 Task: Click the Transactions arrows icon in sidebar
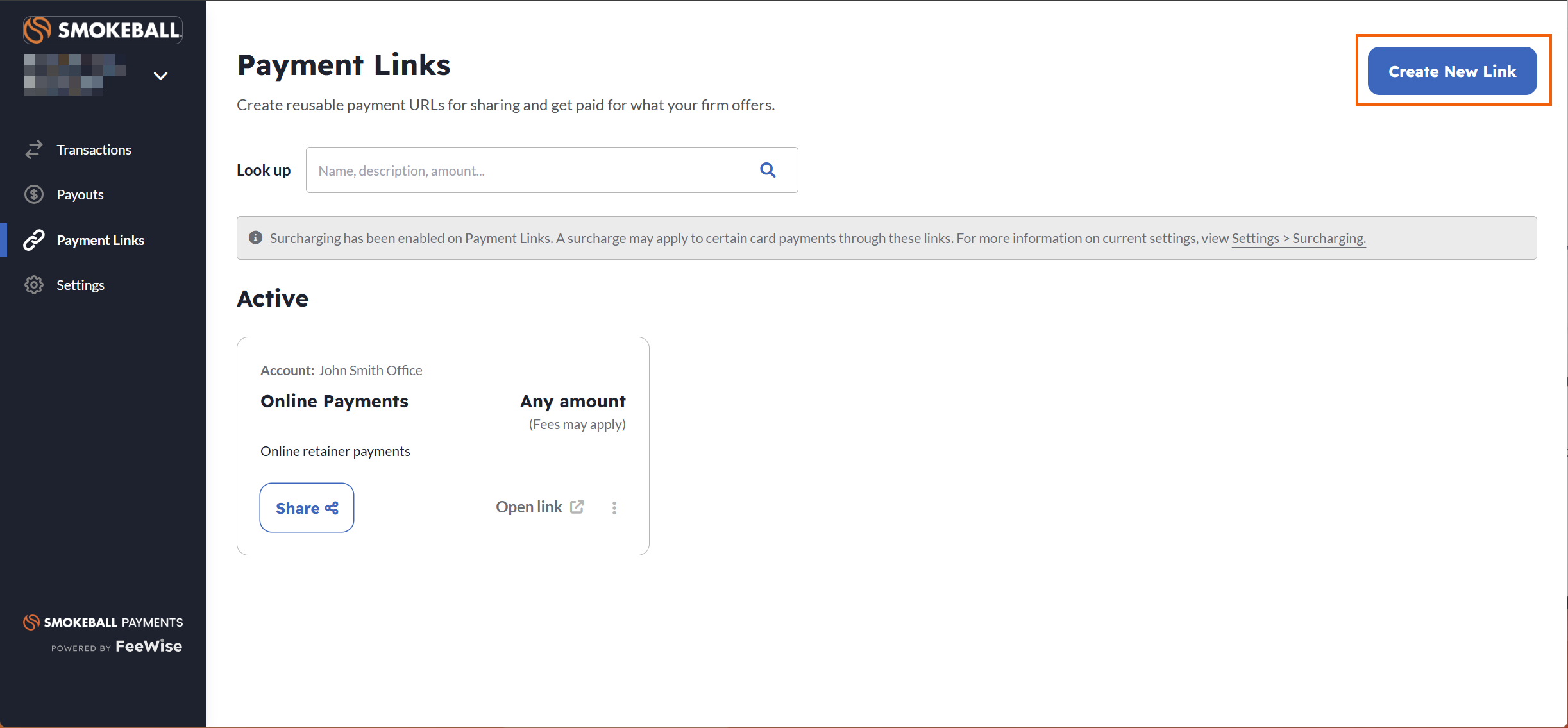coord(34,149)
